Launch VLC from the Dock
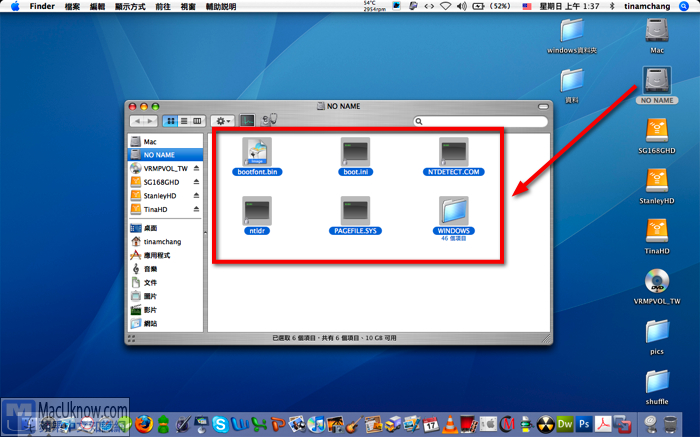 coord(450,424)
